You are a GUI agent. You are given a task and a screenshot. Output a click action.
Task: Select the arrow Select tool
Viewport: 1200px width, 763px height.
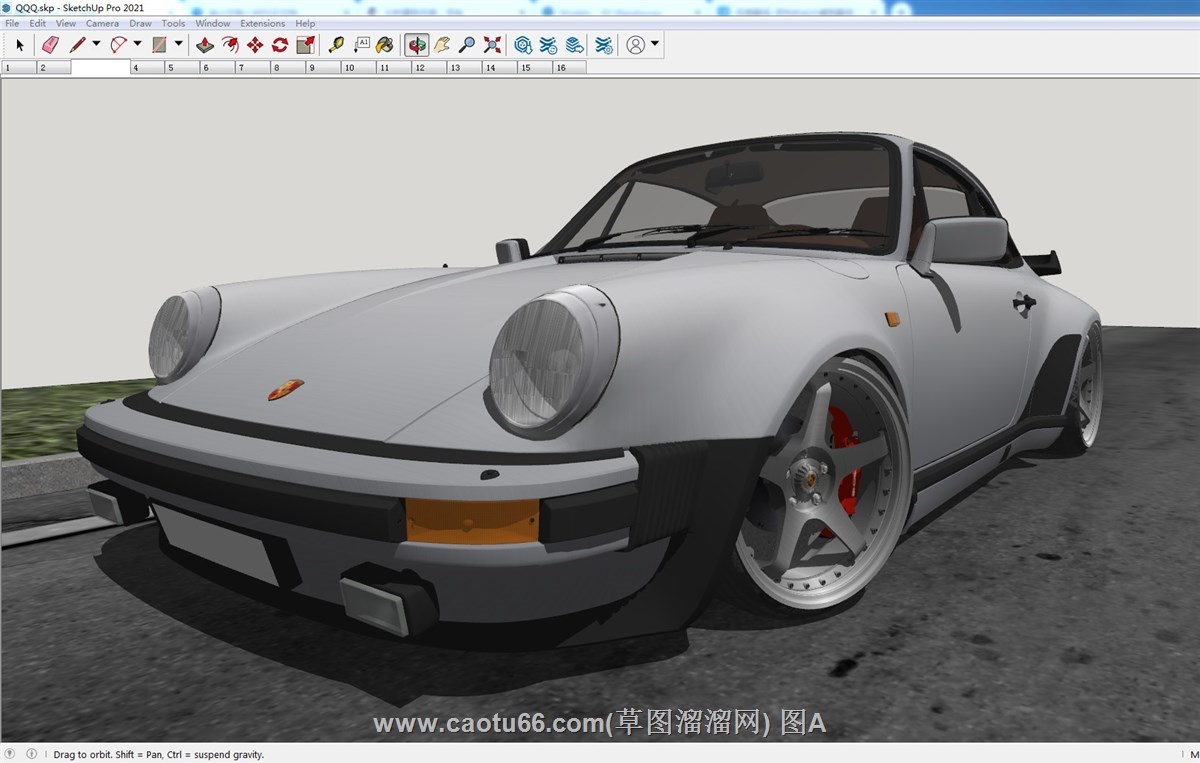(19, 45)
